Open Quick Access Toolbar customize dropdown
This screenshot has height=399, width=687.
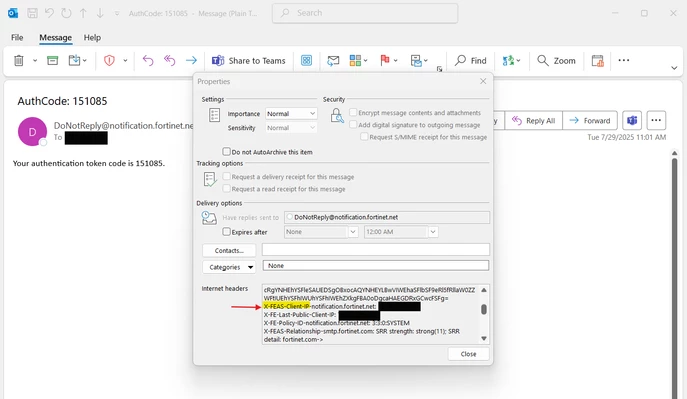tap(117, 14)
